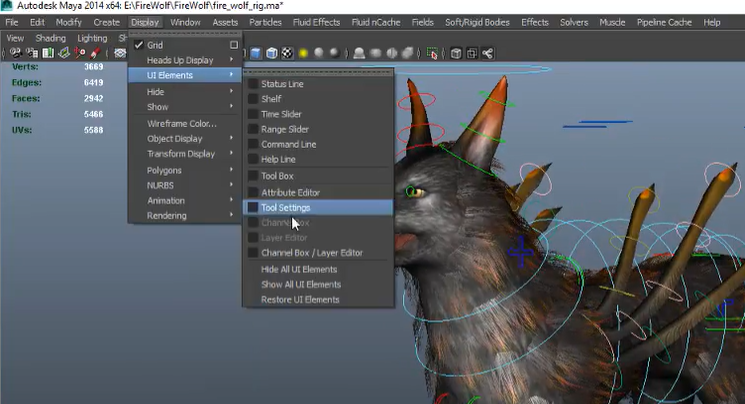This screenshot has height=404, width=745.
Task: Tear off the UI Elements submenu via dashed bar
Action: tap(318, 72)
